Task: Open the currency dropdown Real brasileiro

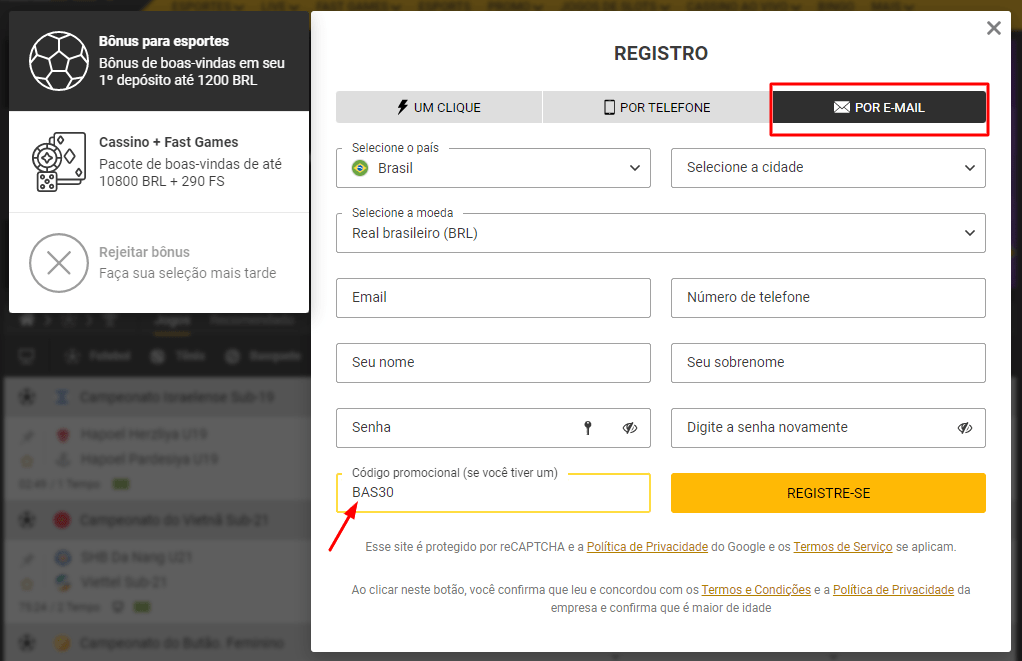Action: coord(661,233)
